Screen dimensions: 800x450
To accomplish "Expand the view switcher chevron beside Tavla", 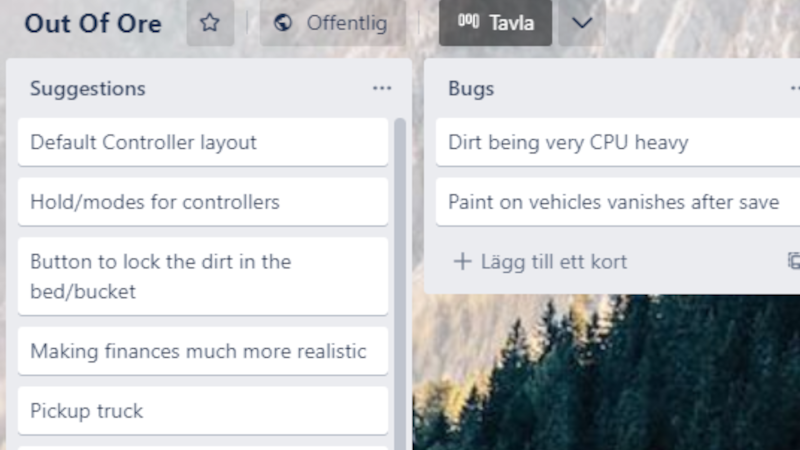I will point(582,23).
